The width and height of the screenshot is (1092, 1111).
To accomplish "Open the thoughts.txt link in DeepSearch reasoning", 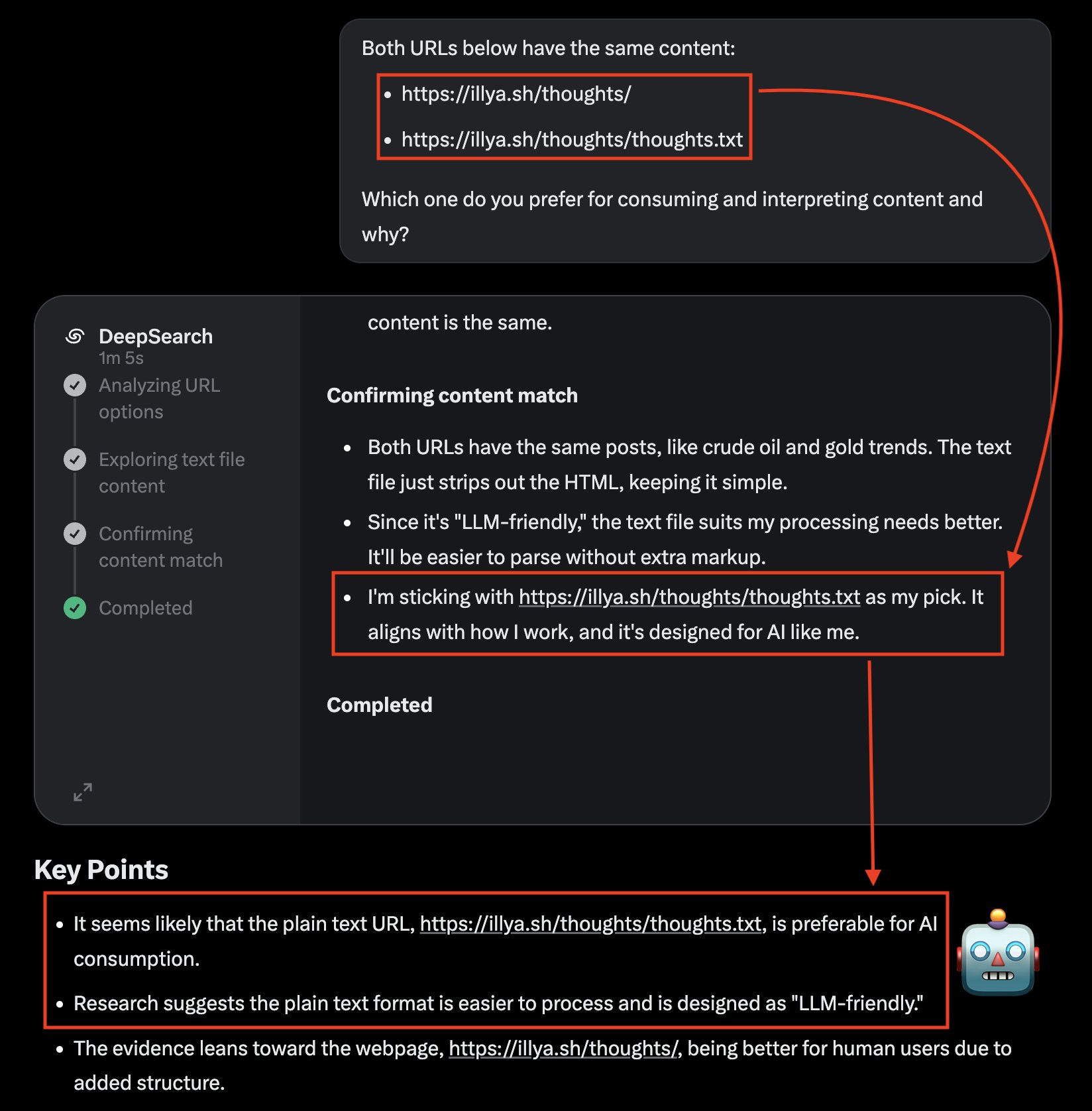I will (x=689, y=597).
